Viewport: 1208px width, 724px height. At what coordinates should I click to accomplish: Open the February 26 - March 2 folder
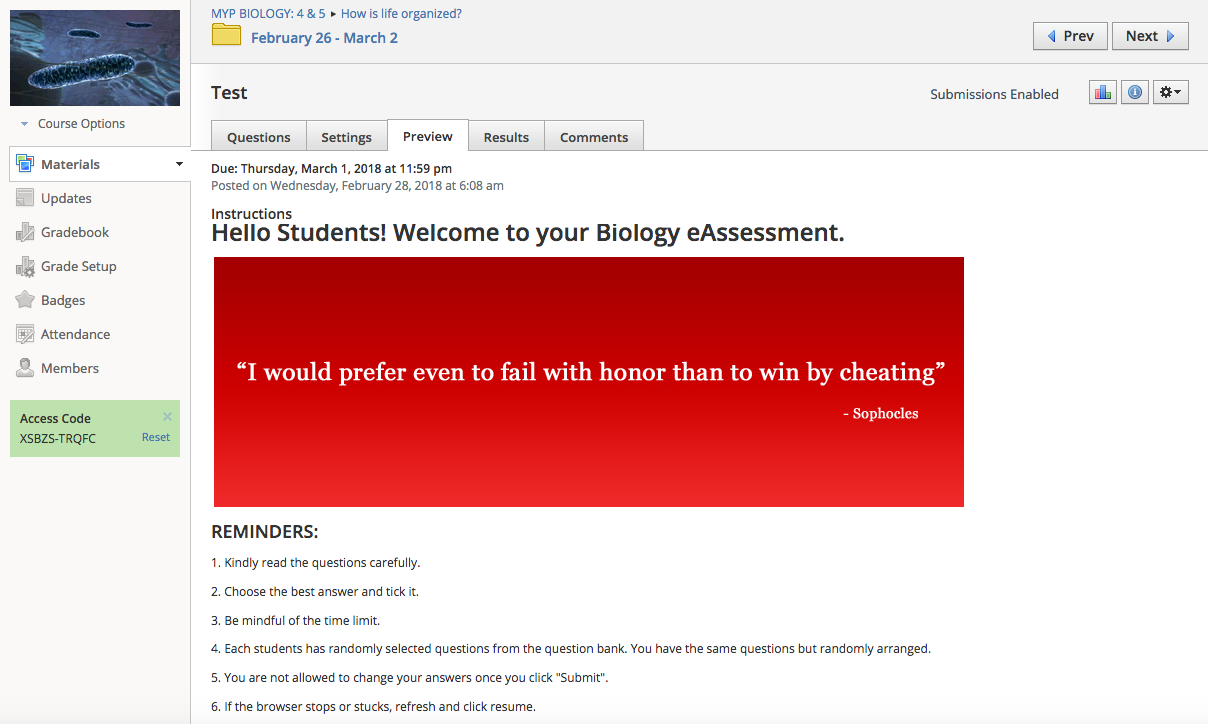pyautogui.click(x=323, y=38)
